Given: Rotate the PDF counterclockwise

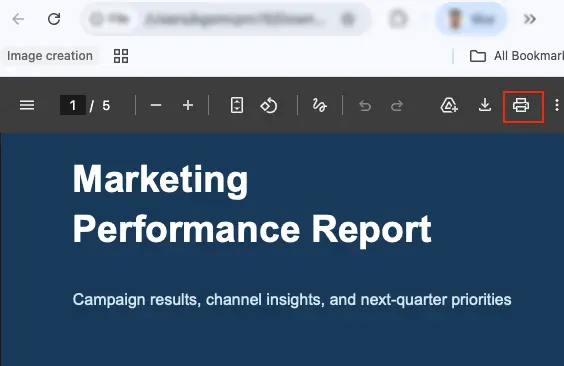Looking at the screenshot, I should (269, 105).
